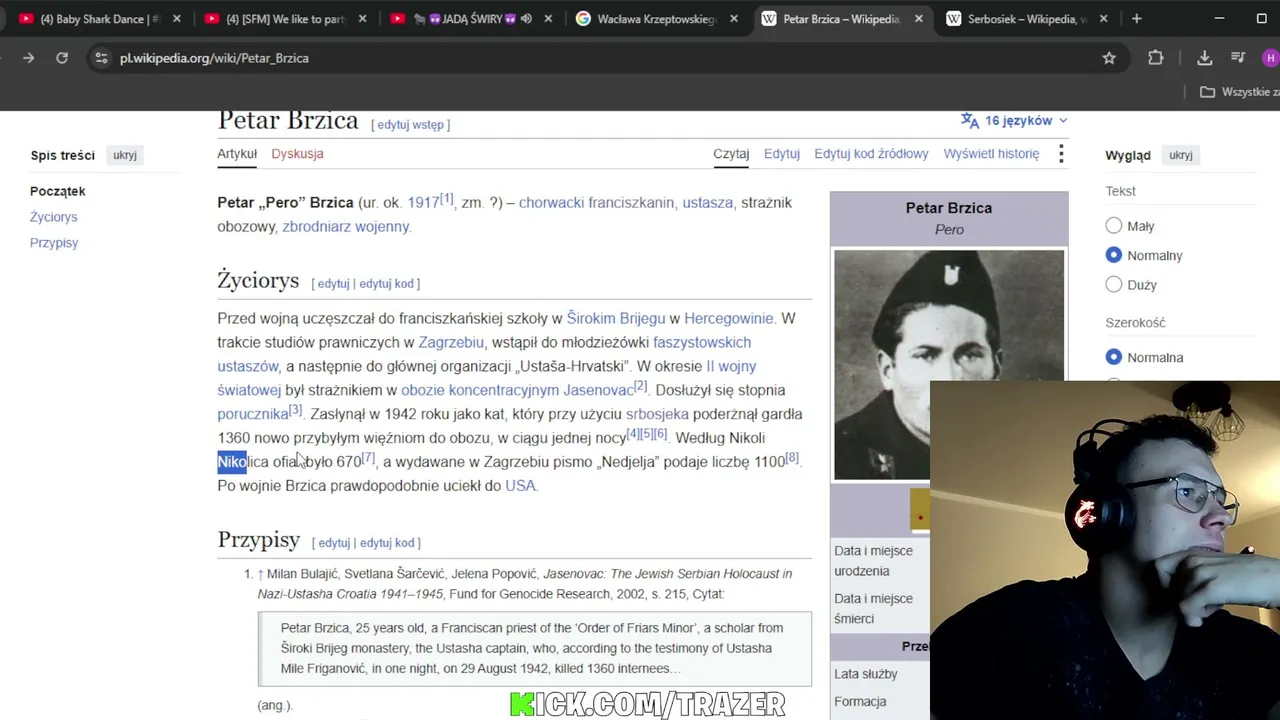Open the "zbrodniarz wojenny" link
The width and height of the screenshot is (1280, 720).
point(346,227)
